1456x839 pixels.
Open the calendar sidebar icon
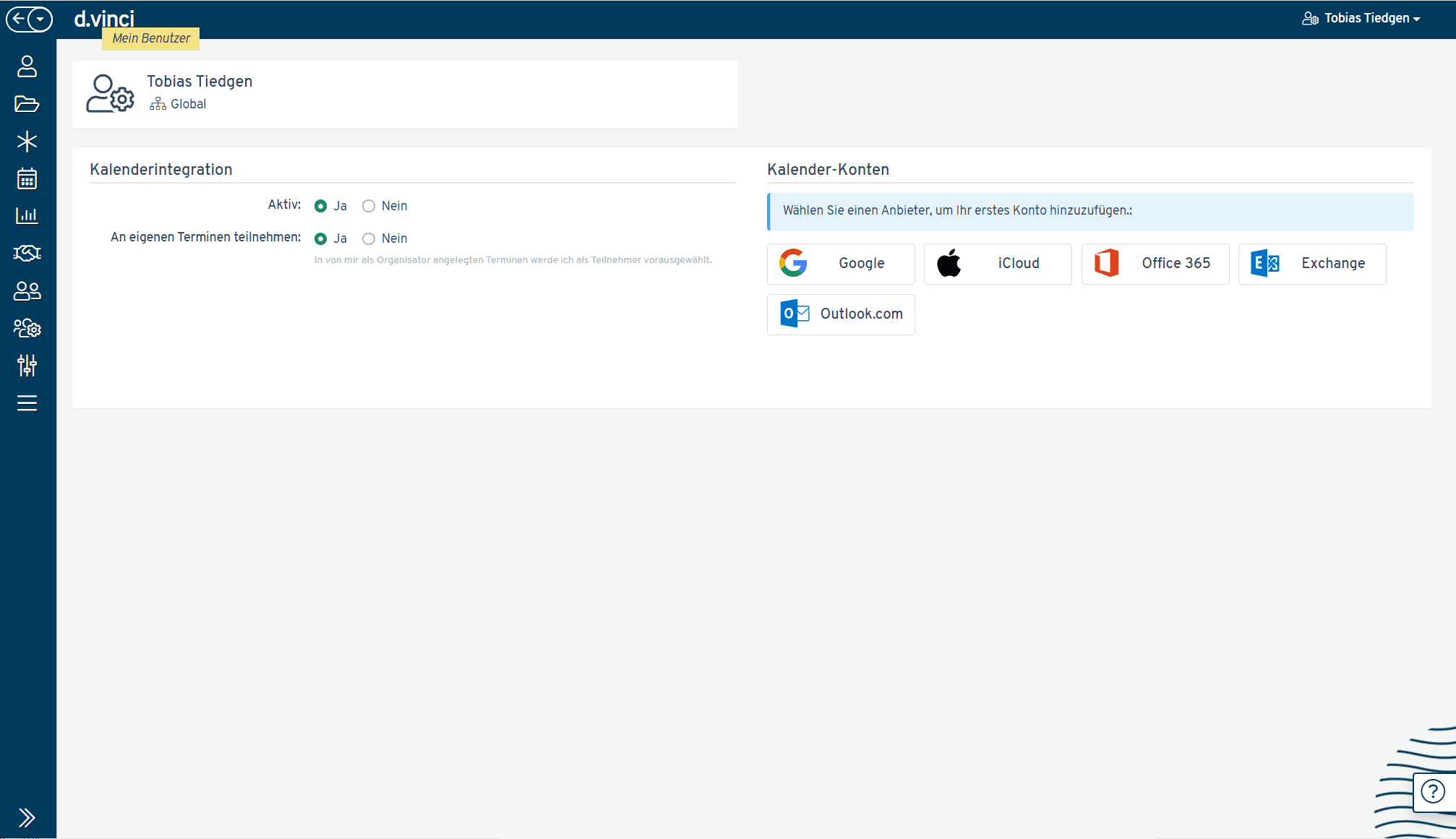tap(27, 178)
